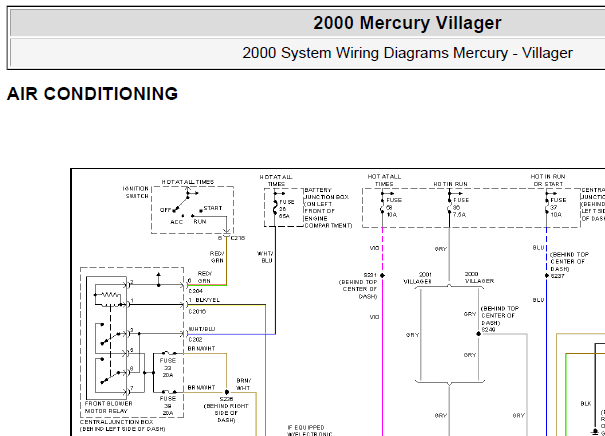The width and height of the screenshot is (605, 436).
Task: Click the "BLK/YEL" wire label
Action: click(x=208, y=300)
